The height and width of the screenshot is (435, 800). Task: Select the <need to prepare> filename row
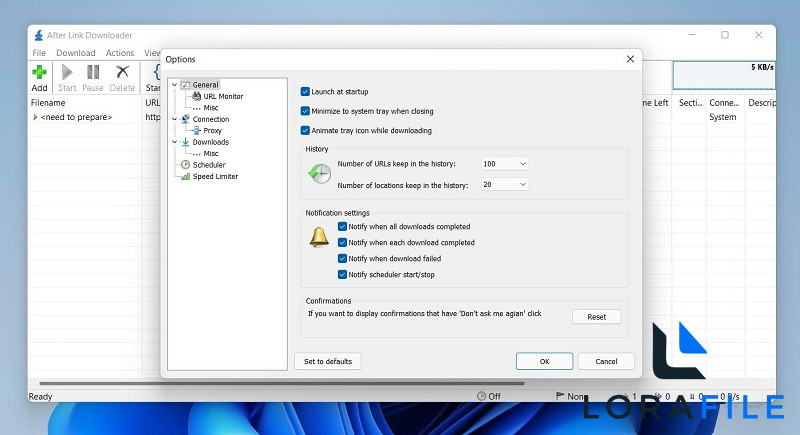click(x=76, y=117)
